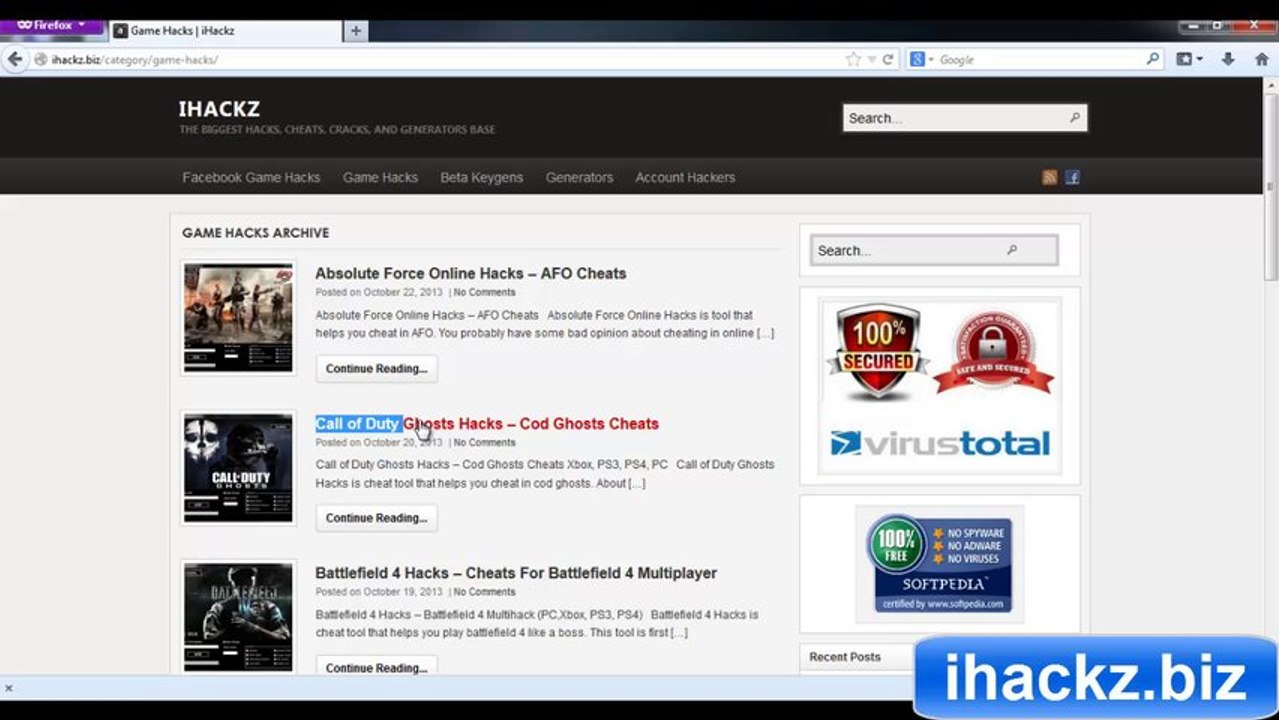
Task: Reload the page using refresh icon
Action: point(887,60)
